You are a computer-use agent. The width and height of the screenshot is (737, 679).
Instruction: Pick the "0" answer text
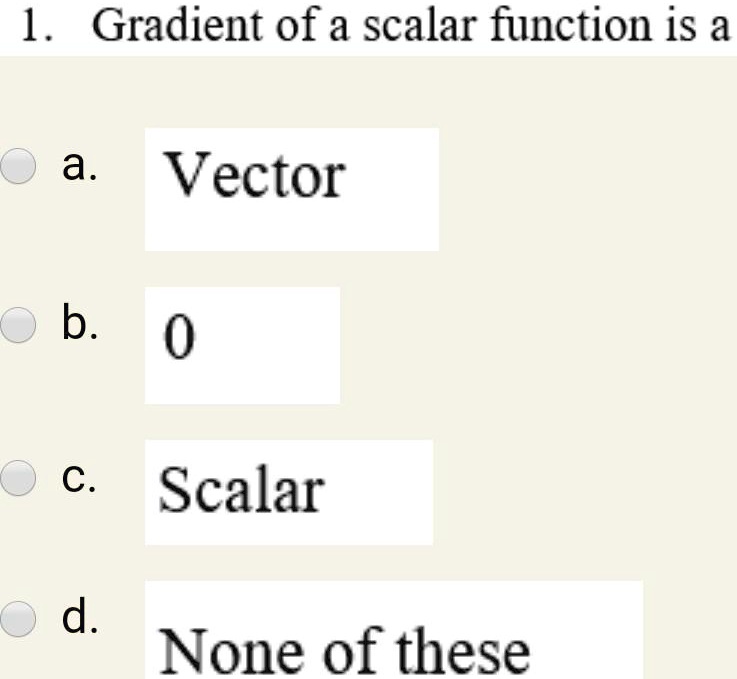[x=179, y=336]
